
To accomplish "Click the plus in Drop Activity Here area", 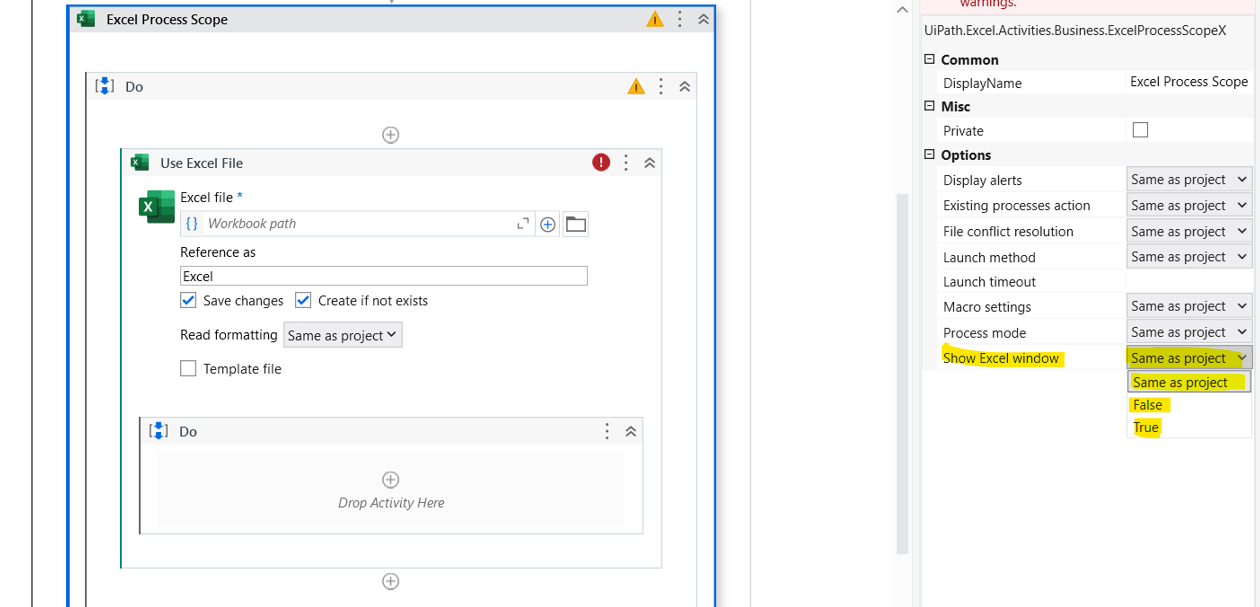I will (391, 480).
